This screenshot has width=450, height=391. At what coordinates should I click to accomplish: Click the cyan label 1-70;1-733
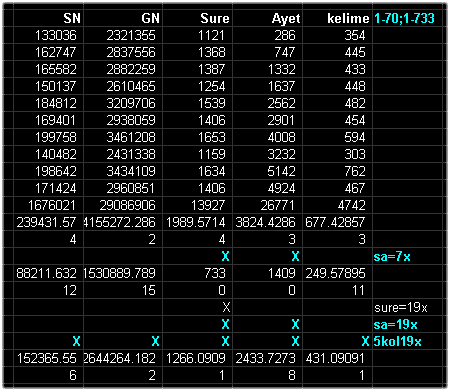404,18
